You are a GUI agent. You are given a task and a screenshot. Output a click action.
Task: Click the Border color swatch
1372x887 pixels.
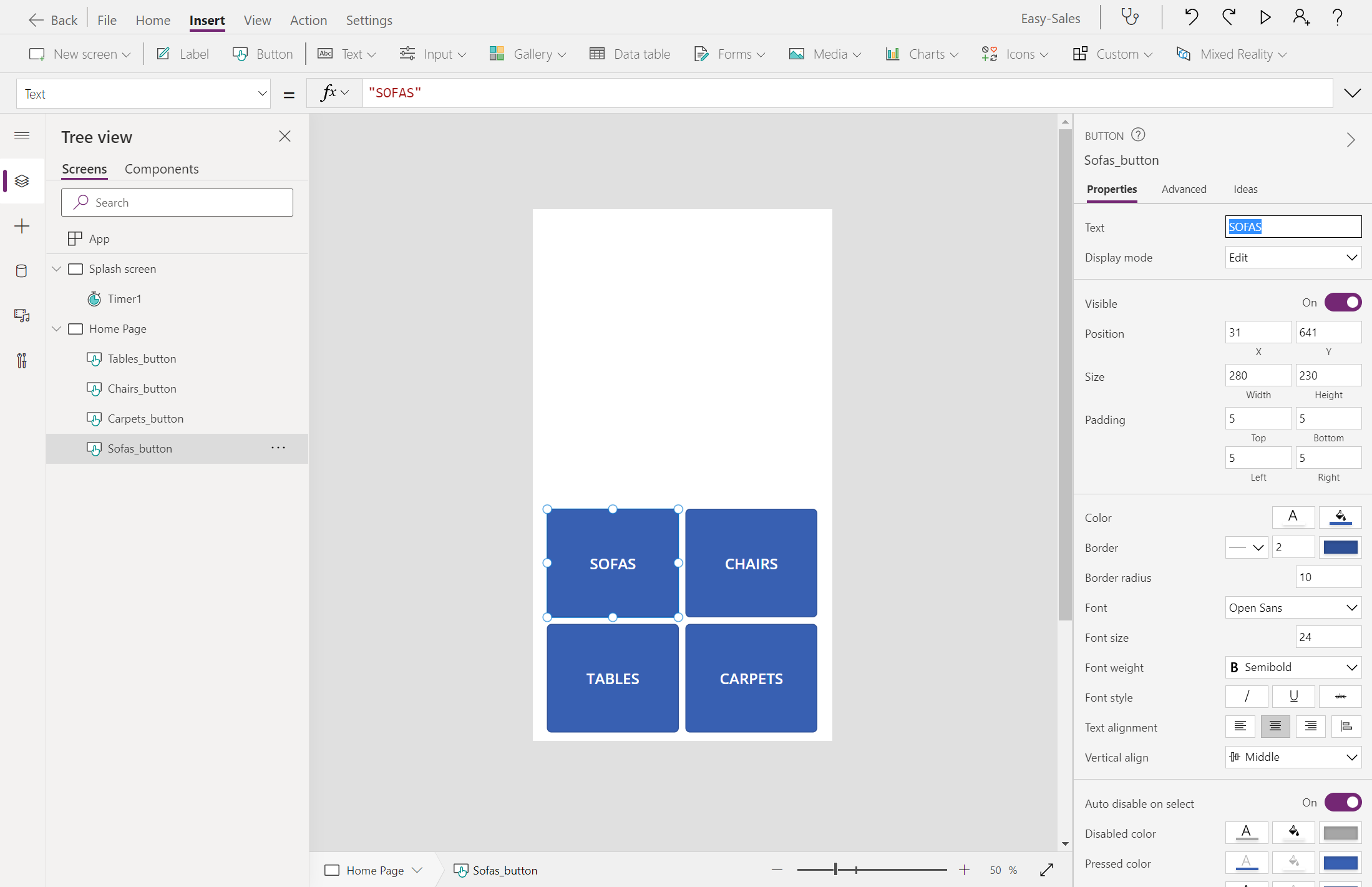[1340, 547]
